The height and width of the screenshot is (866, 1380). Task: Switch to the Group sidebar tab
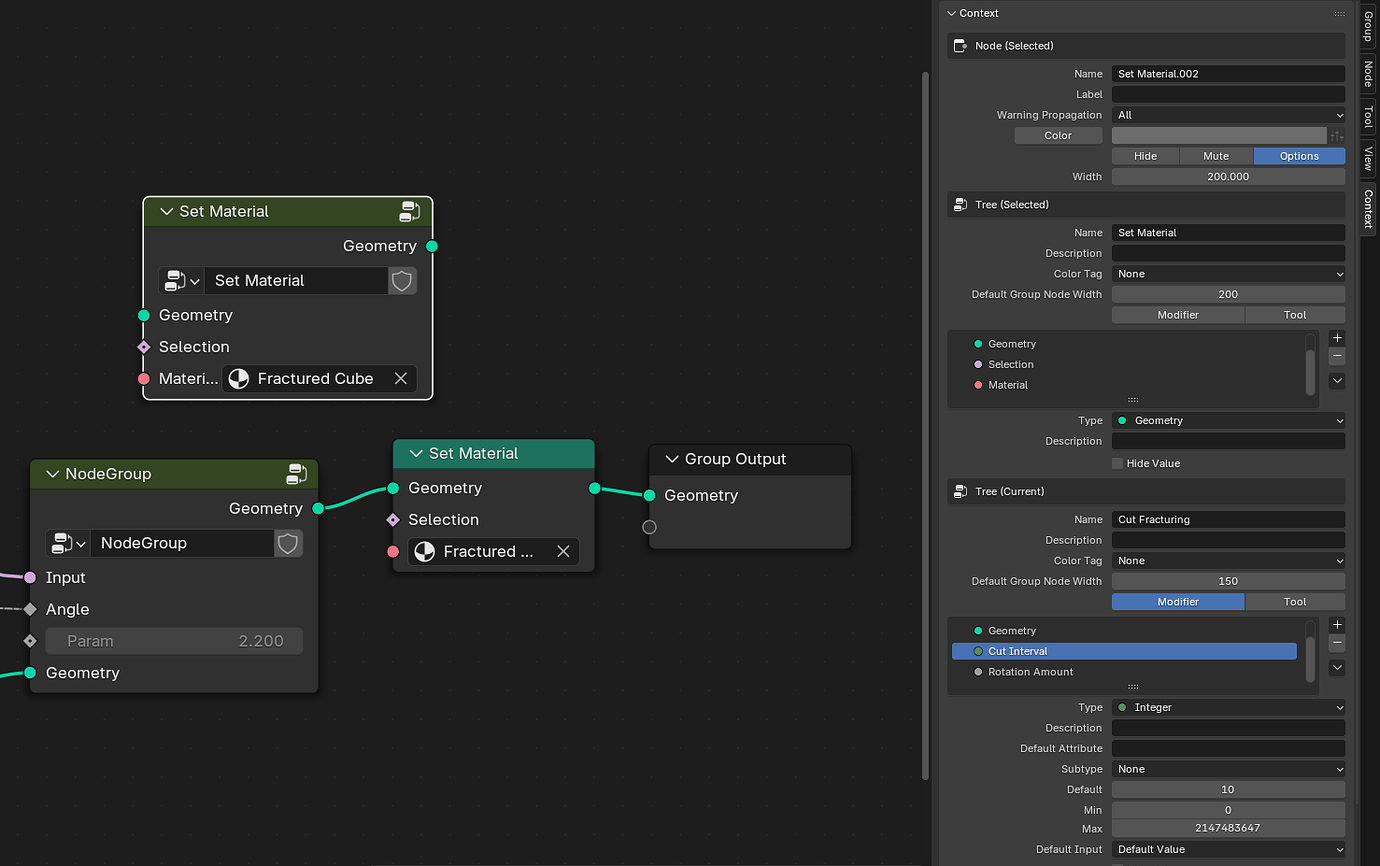1367,27
